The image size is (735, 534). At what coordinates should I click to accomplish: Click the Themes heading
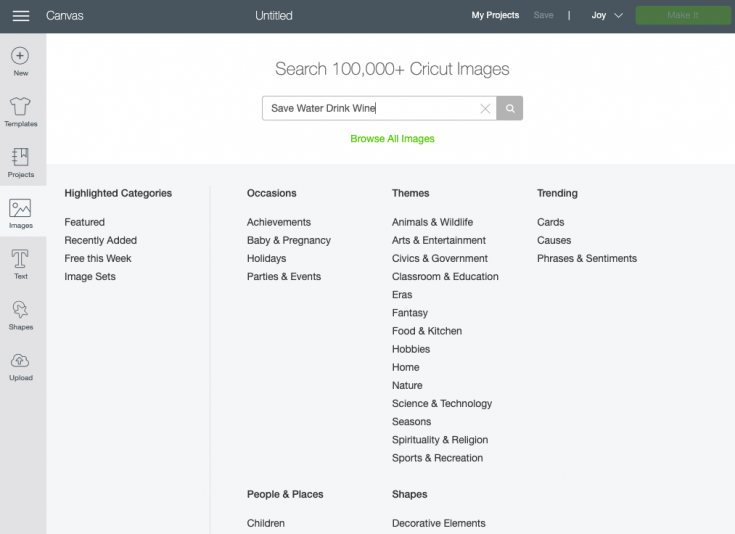411,193
